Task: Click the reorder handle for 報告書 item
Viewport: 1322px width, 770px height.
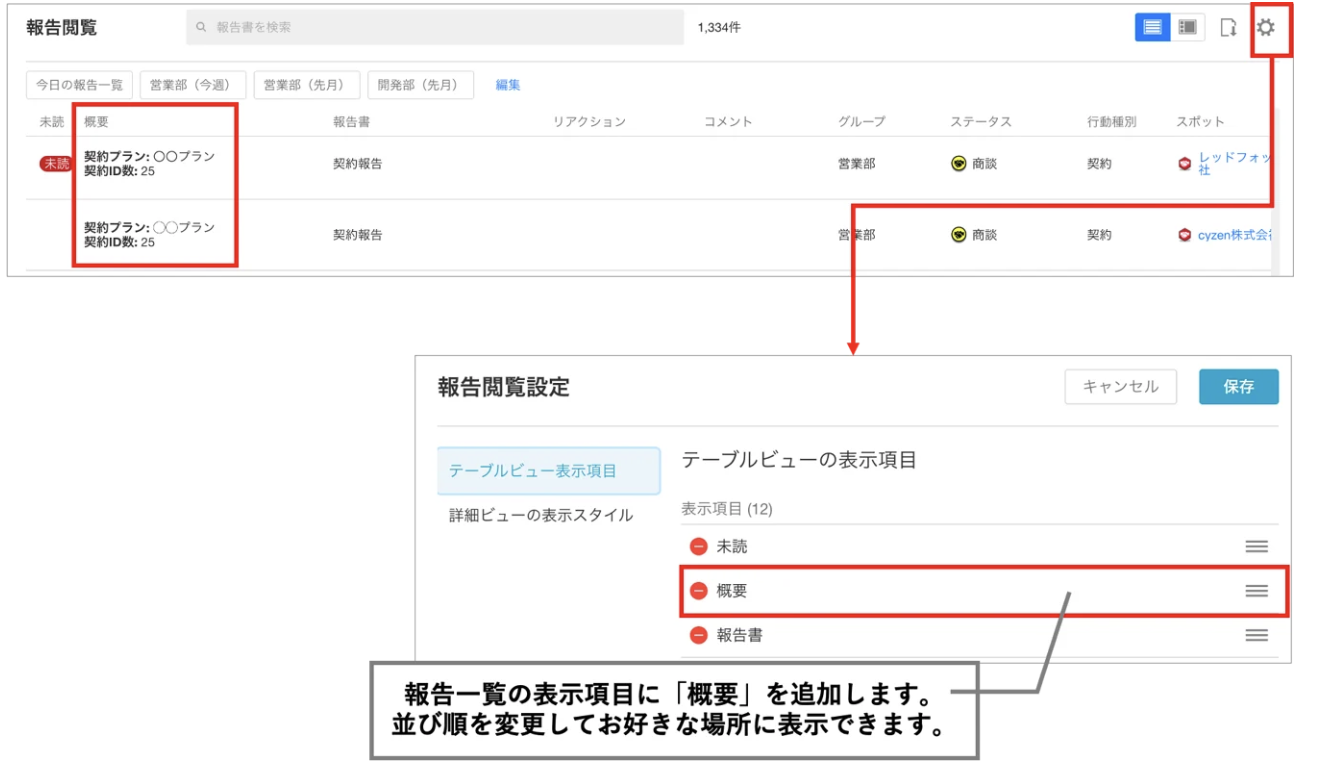Action: [1257, 635]
